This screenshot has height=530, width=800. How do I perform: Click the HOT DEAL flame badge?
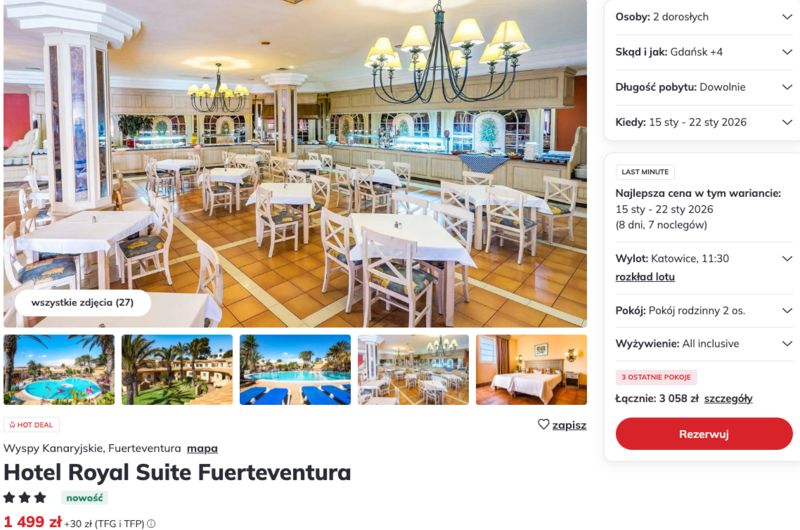32,424
